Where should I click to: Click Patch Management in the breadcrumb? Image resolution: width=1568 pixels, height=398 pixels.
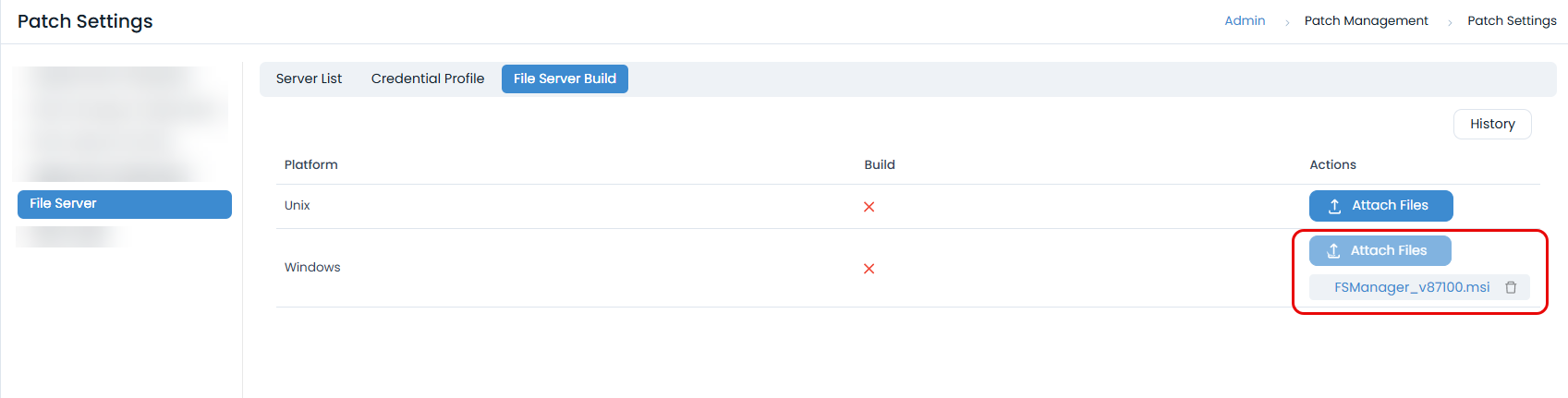pos(1366,20)
